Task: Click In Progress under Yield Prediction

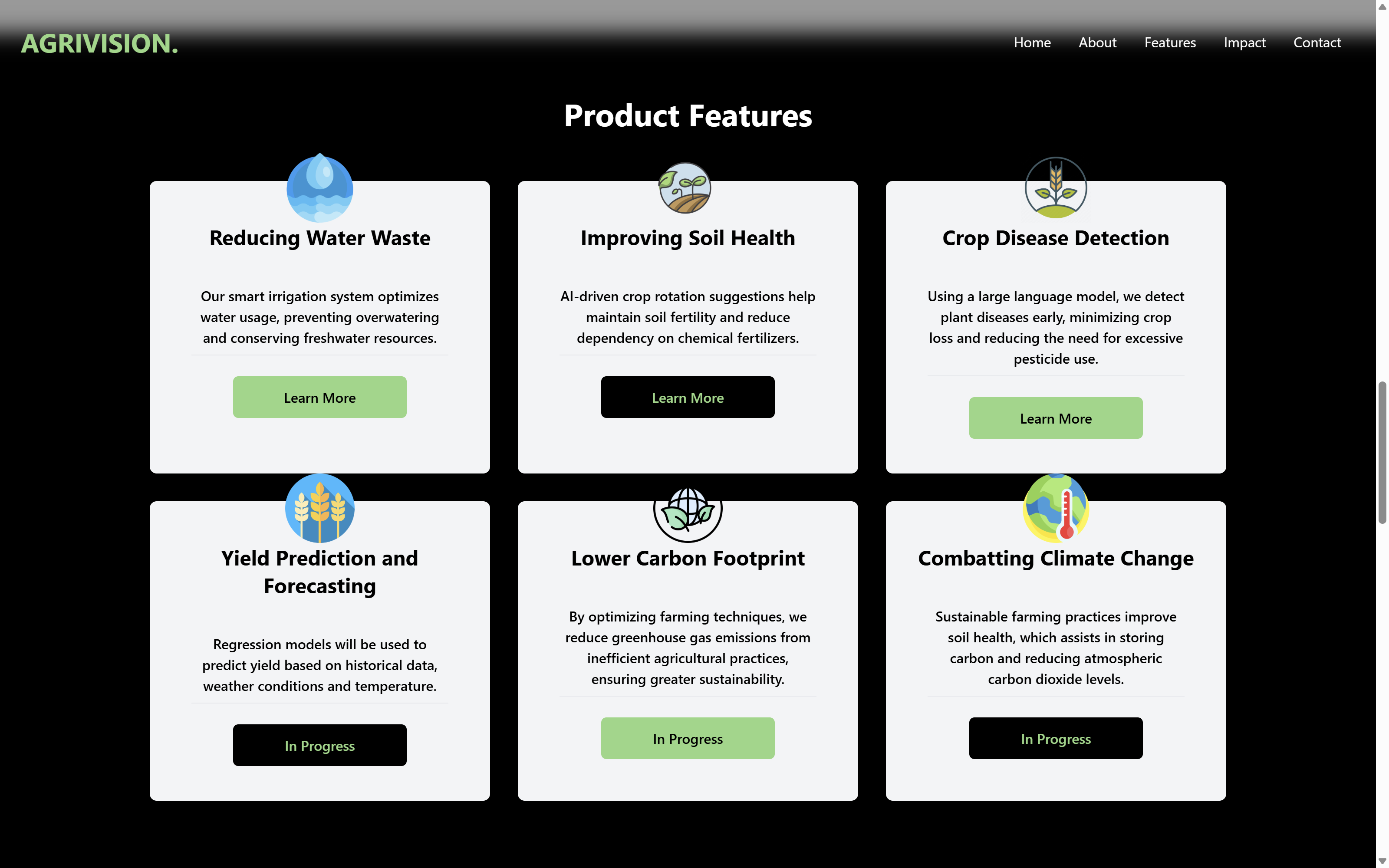Action: tap(320, 745)
